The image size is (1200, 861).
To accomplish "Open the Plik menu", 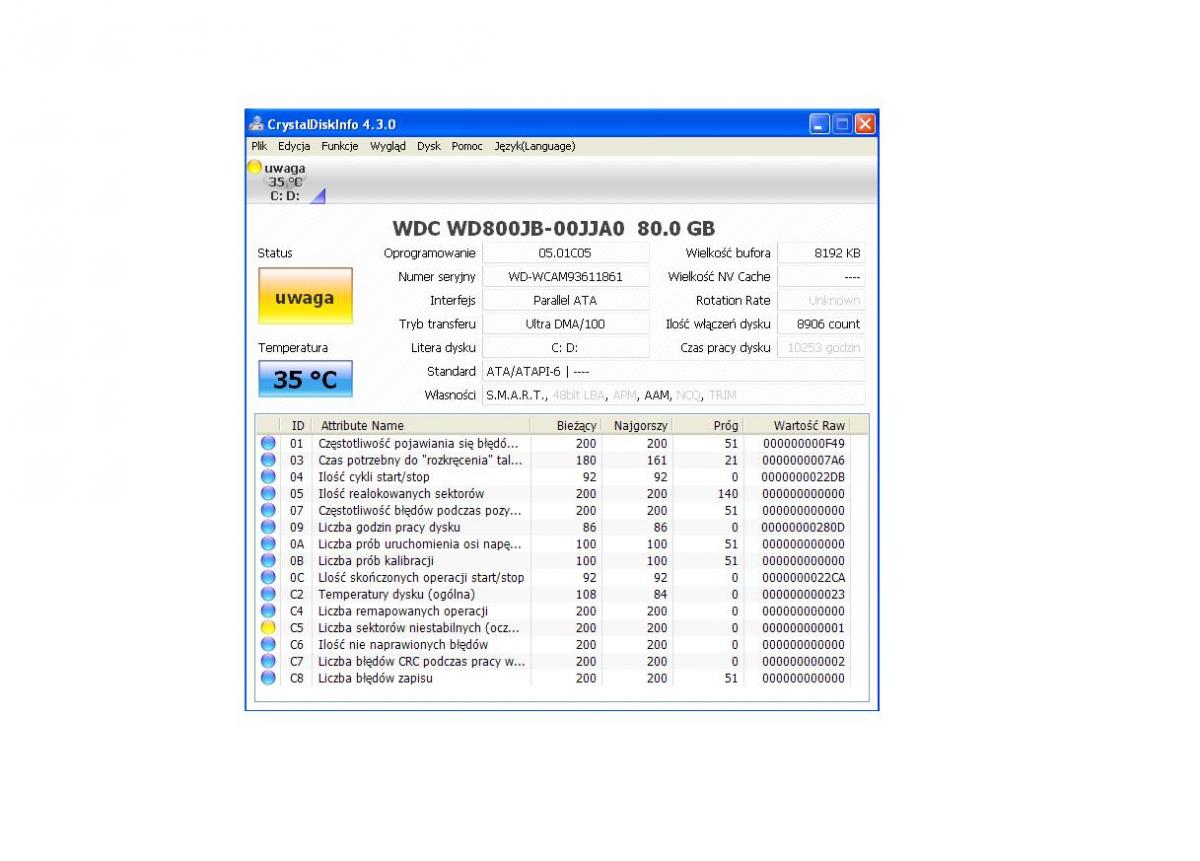I will point(259,146).
